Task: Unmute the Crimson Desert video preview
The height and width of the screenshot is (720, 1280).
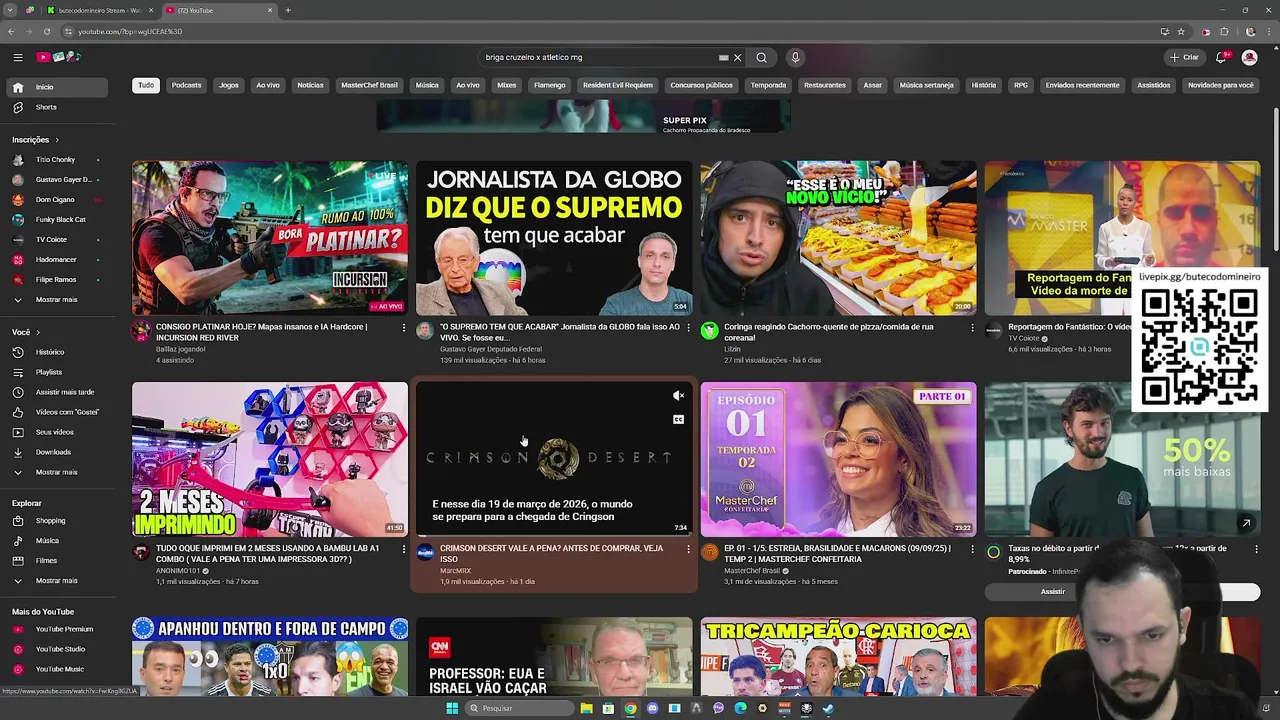Action: 678,396
